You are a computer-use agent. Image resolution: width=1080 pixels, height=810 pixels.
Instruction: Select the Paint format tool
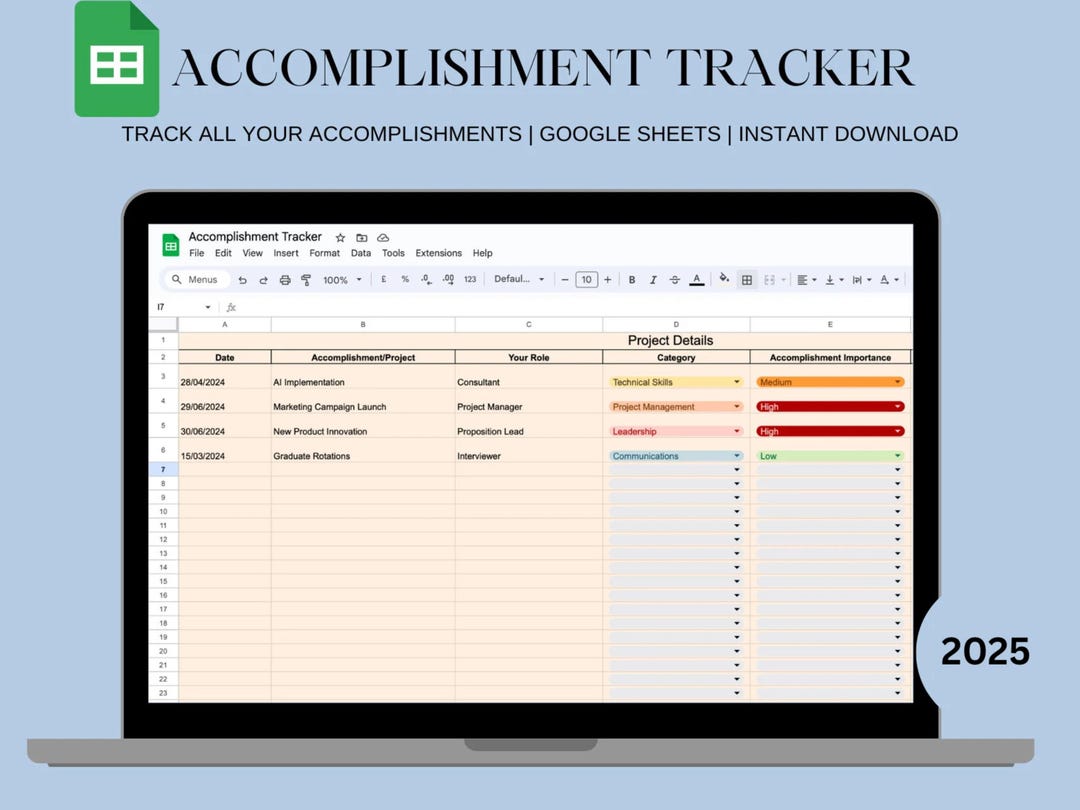(x=305, y=280)
